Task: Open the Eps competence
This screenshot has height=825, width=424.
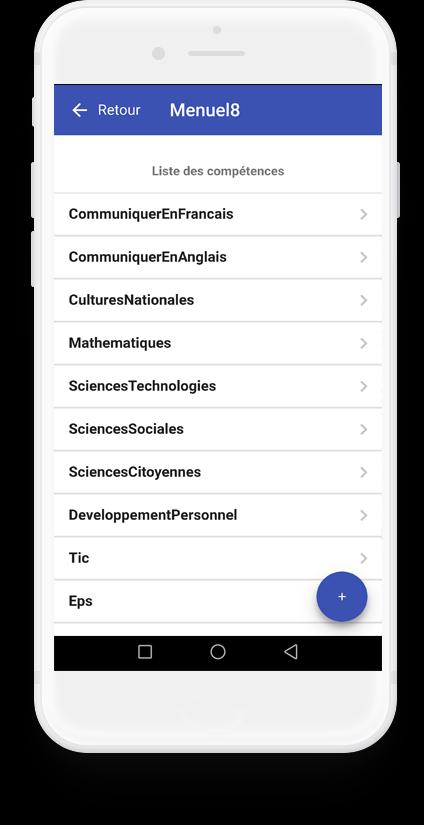Action: click(218, 601)
